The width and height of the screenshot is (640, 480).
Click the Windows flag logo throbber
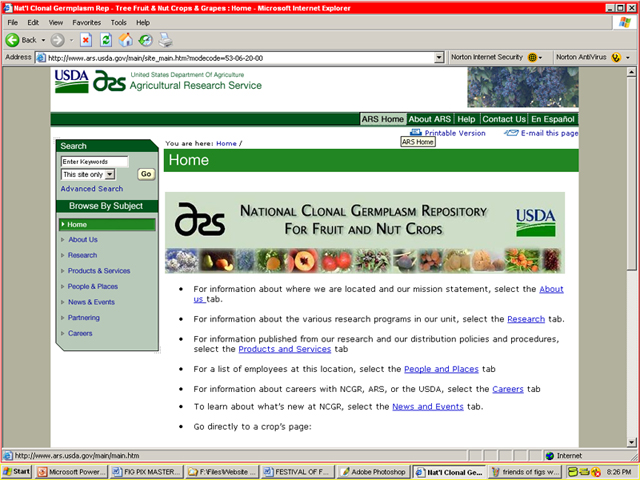pyautogui.click(x=624, y=22)
